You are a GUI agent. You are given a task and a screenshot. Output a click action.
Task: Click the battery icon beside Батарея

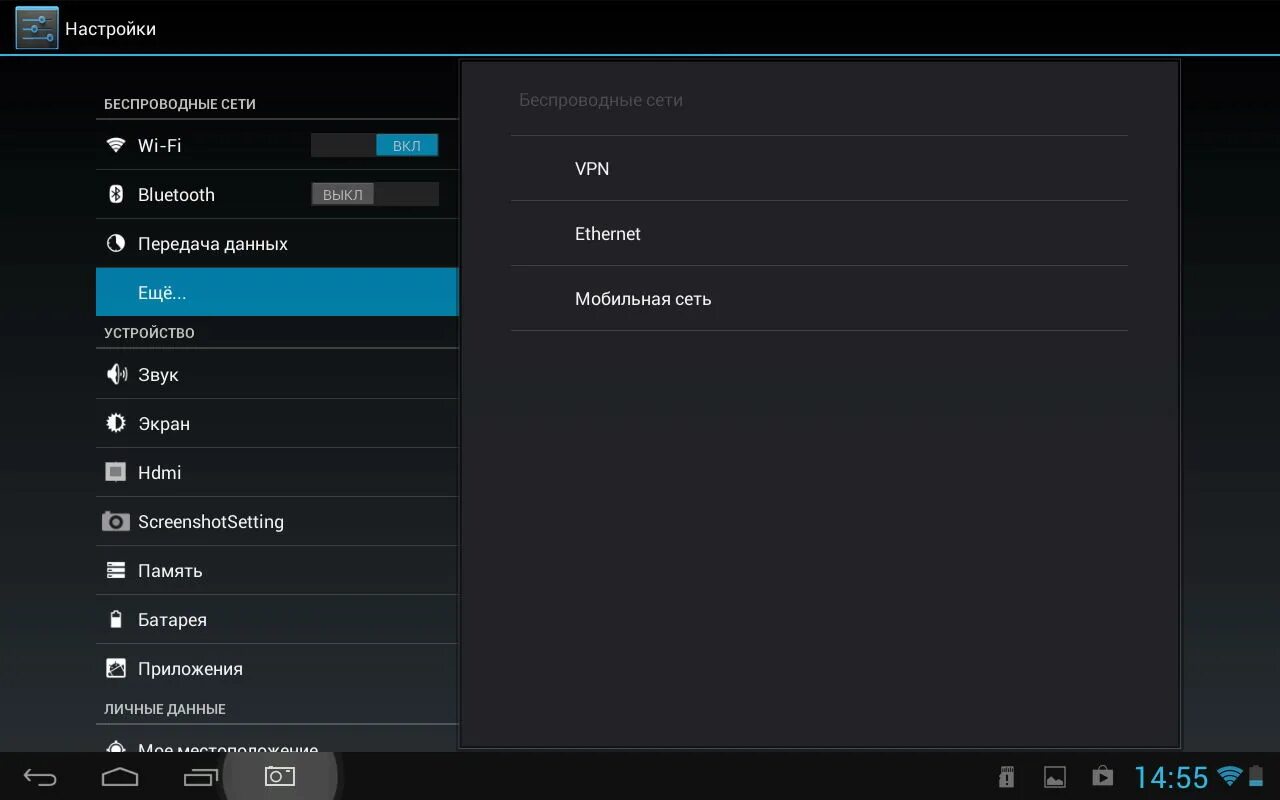coord(116,619)
